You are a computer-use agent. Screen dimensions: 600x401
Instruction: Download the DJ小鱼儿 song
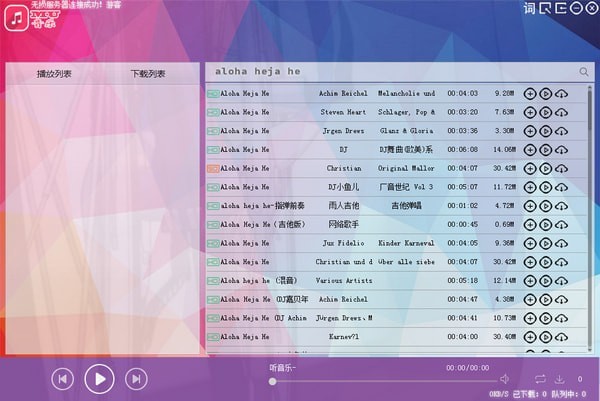point(561,187)
